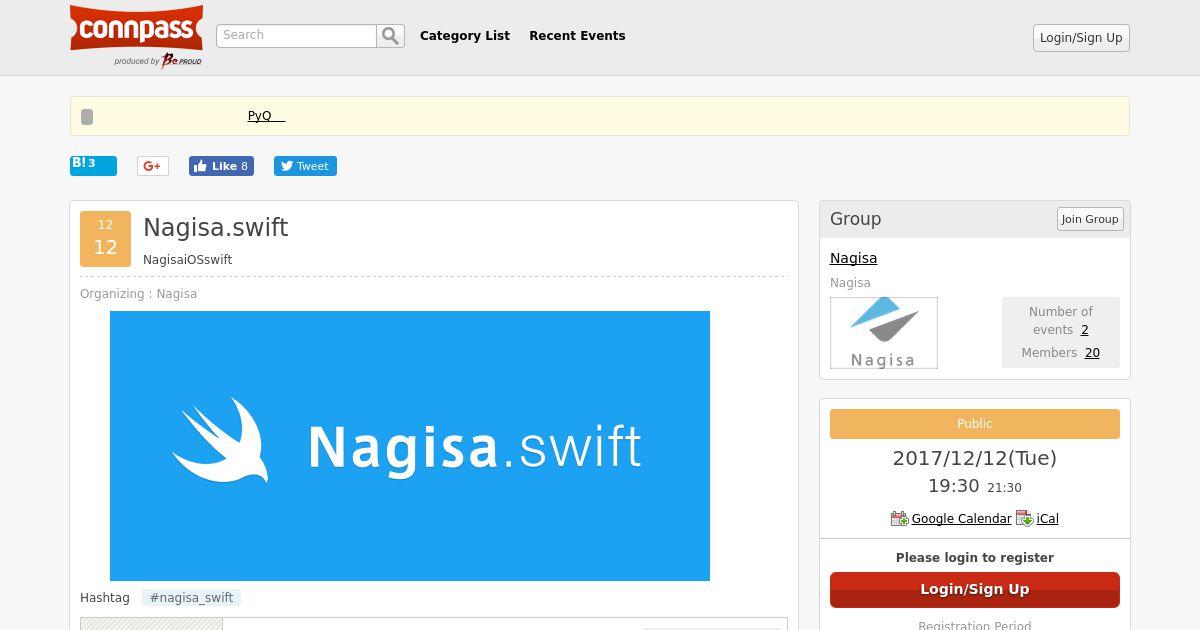Click the gray icon in notice banner
This screenshot has width=1200, height=630.
pyautogui.click(x=87, y=117)
